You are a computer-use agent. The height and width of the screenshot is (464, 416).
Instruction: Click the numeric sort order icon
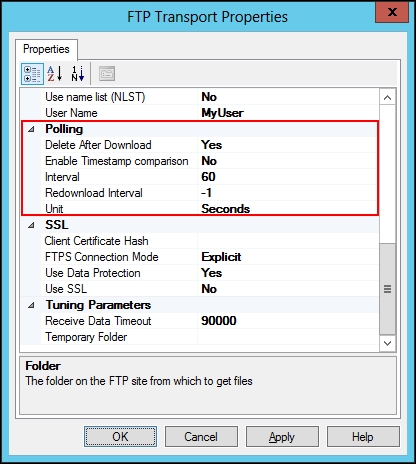coord(78,74)
